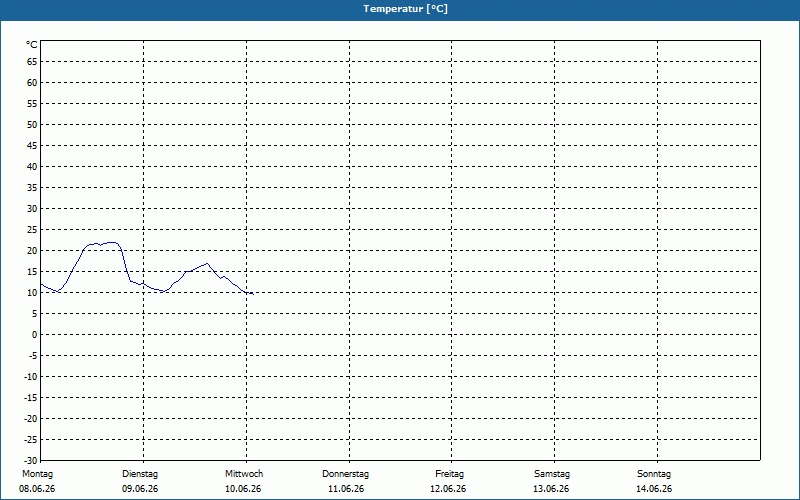Select the 45 y-axis value
Screen dimensions: 800x500
(32, 145)
